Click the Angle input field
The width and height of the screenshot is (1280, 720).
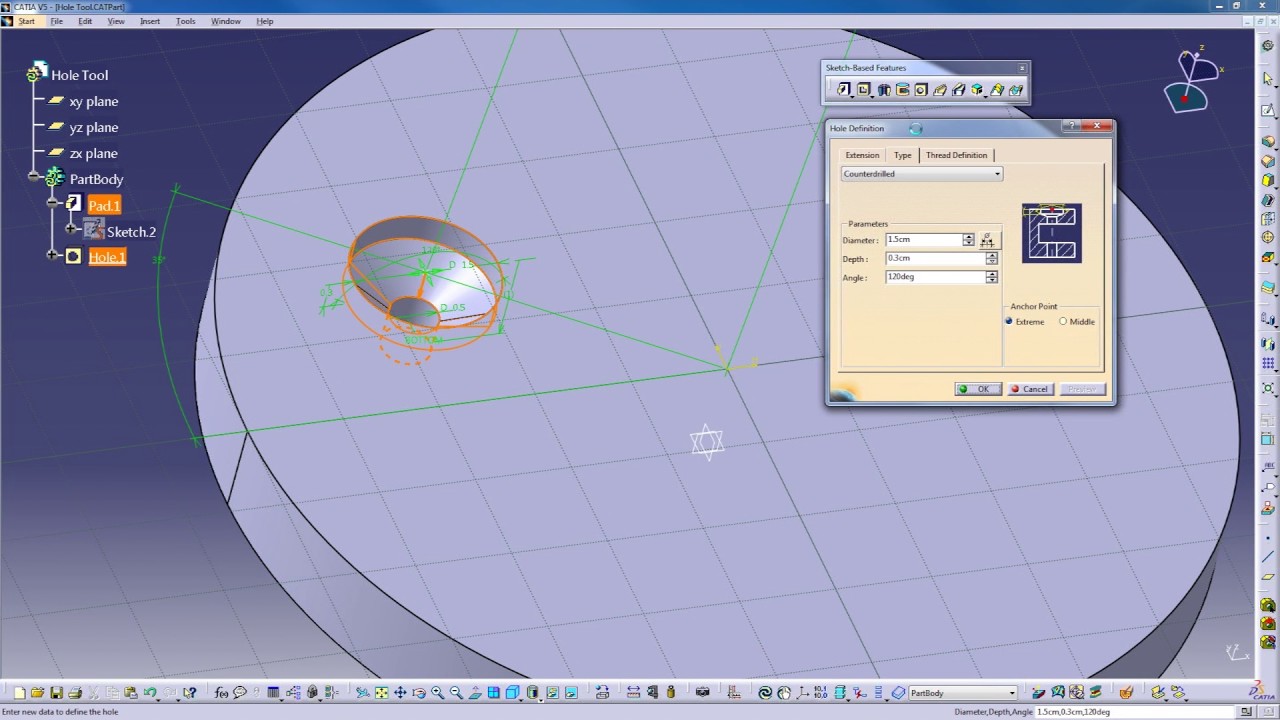coord(935,277)
